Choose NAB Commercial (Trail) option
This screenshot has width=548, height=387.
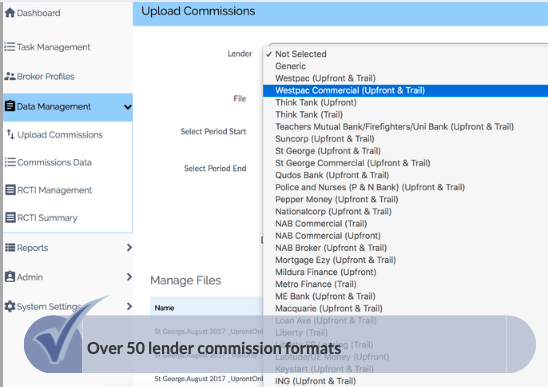321,223
